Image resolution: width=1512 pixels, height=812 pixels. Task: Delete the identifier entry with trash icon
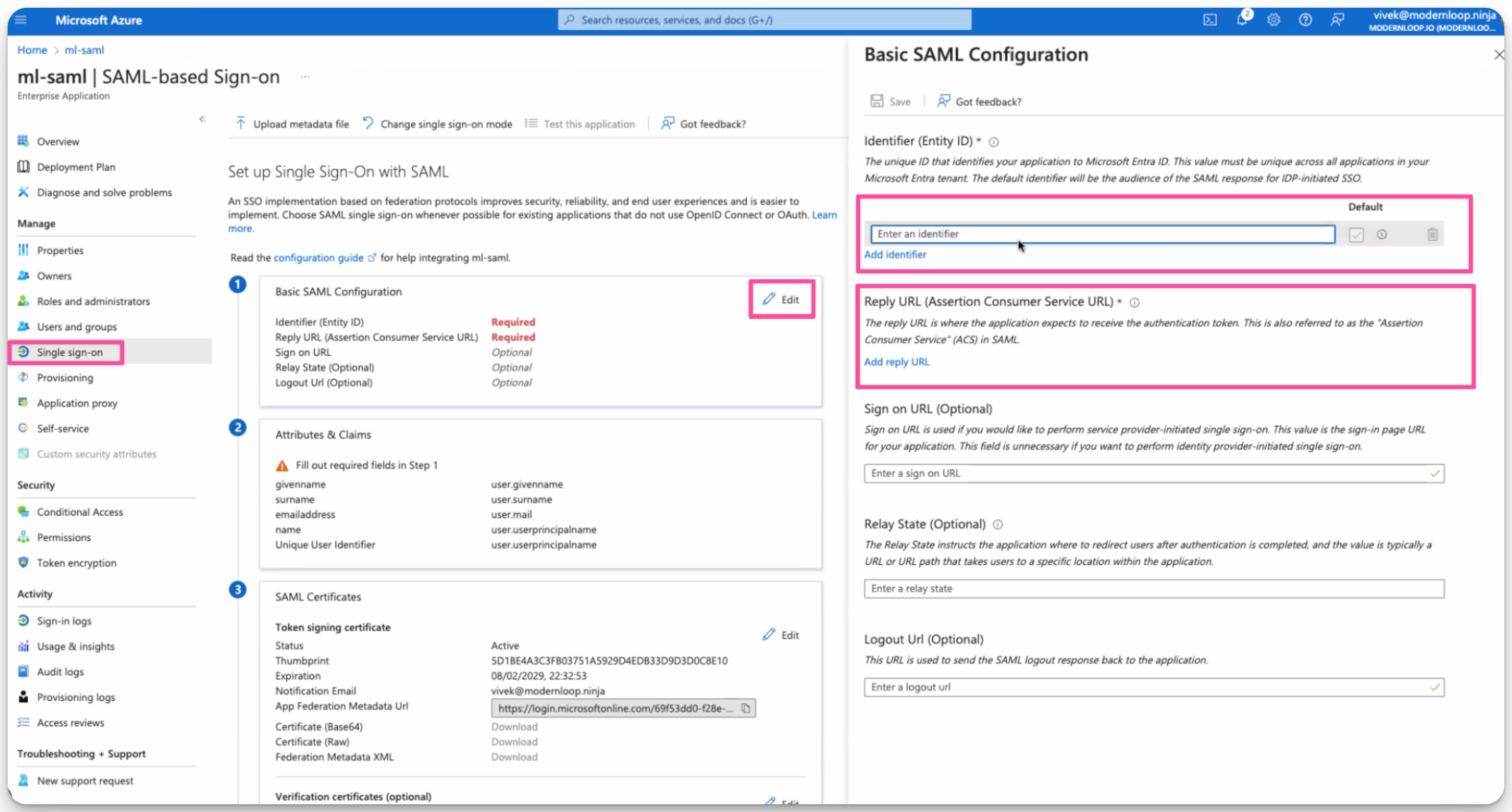pyautogui.click(x=1432, y=234)
